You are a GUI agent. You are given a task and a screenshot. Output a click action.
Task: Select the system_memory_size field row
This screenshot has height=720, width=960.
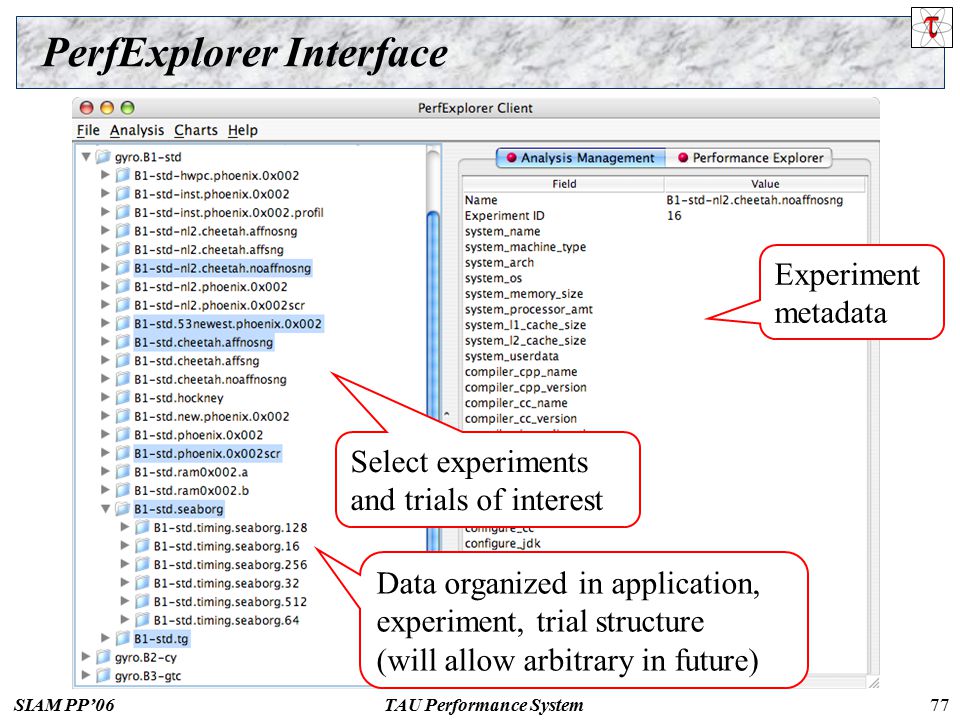pos(664,294)
